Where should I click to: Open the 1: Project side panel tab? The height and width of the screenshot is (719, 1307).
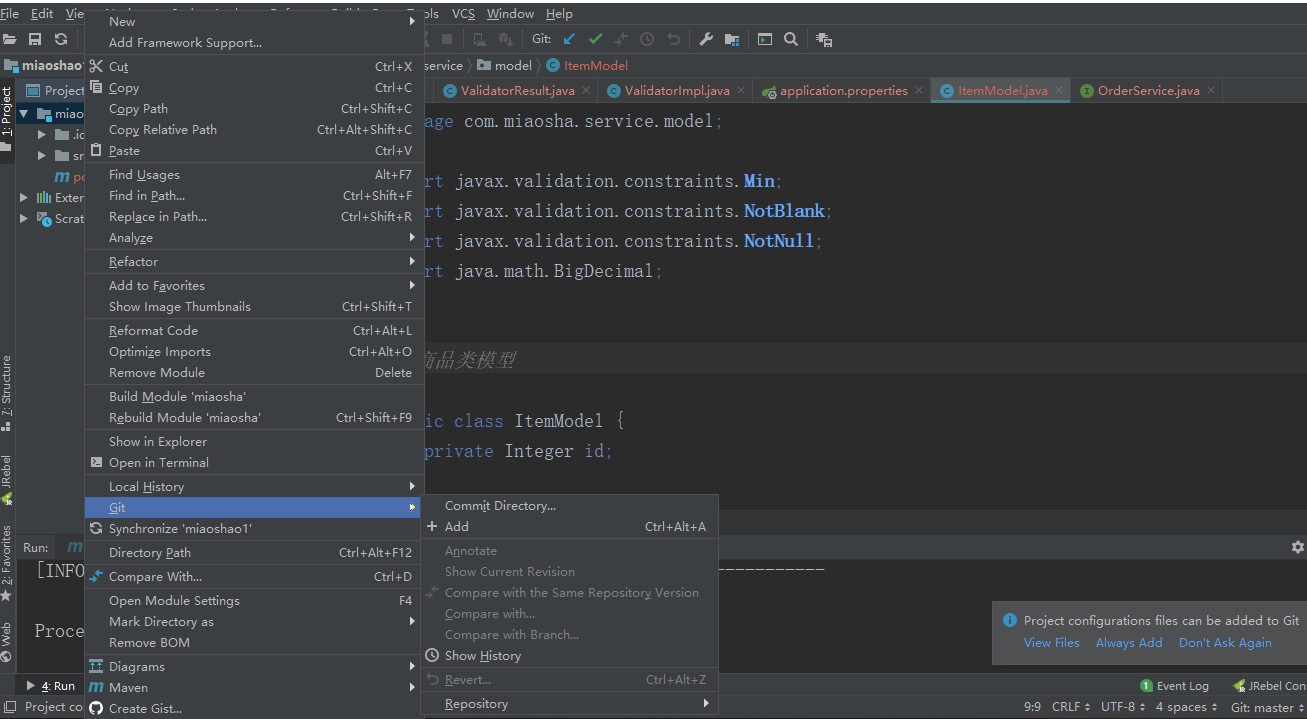pos(7,118)
